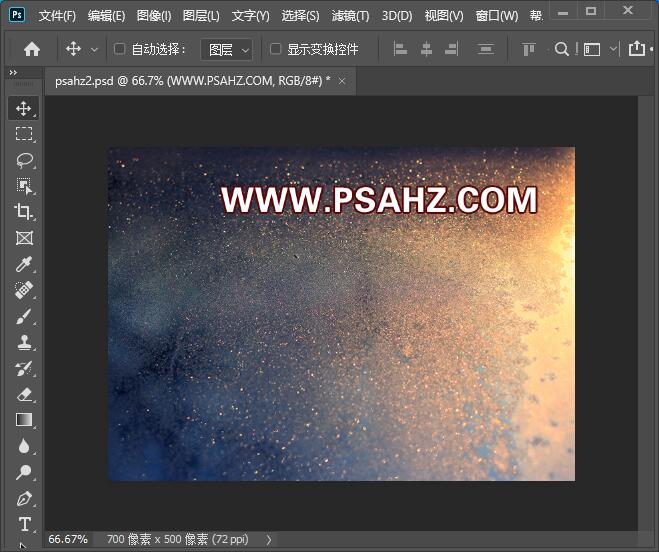Screen dimensions: 659x552
Task: Enable the 显示变换控件 checkbox
Action: coord(275,49)
